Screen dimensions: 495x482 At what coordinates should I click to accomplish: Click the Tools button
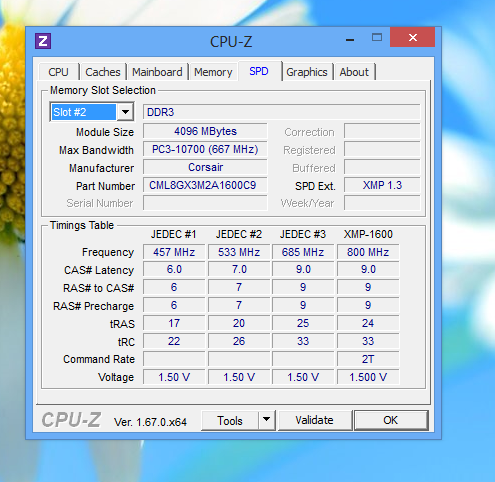tap(230, 421)
